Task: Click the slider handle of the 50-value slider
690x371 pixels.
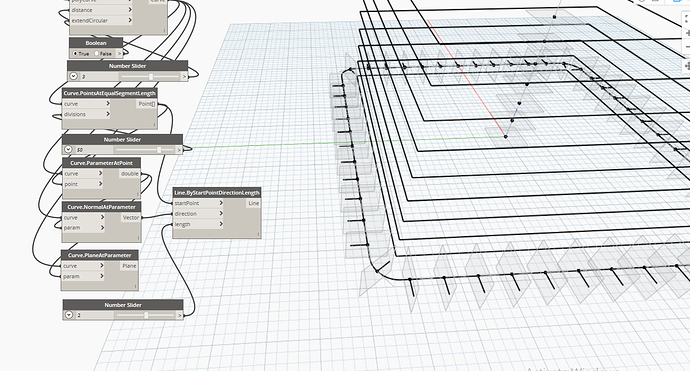Action: (x=159, y=150)
